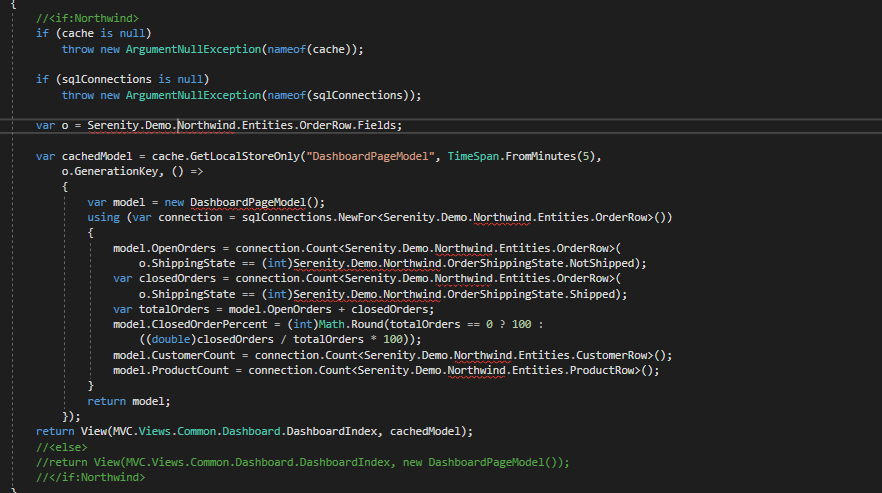This screenshot has width=882, height=493.
Task: Click 'model.ProductCount' assignment
Action: 171,370
